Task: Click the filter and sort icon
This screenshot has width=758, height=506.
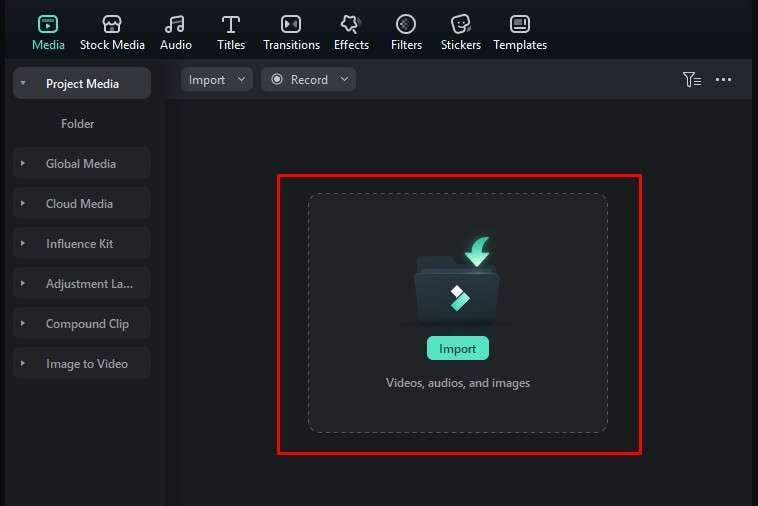Action: (x=692, y=79)
